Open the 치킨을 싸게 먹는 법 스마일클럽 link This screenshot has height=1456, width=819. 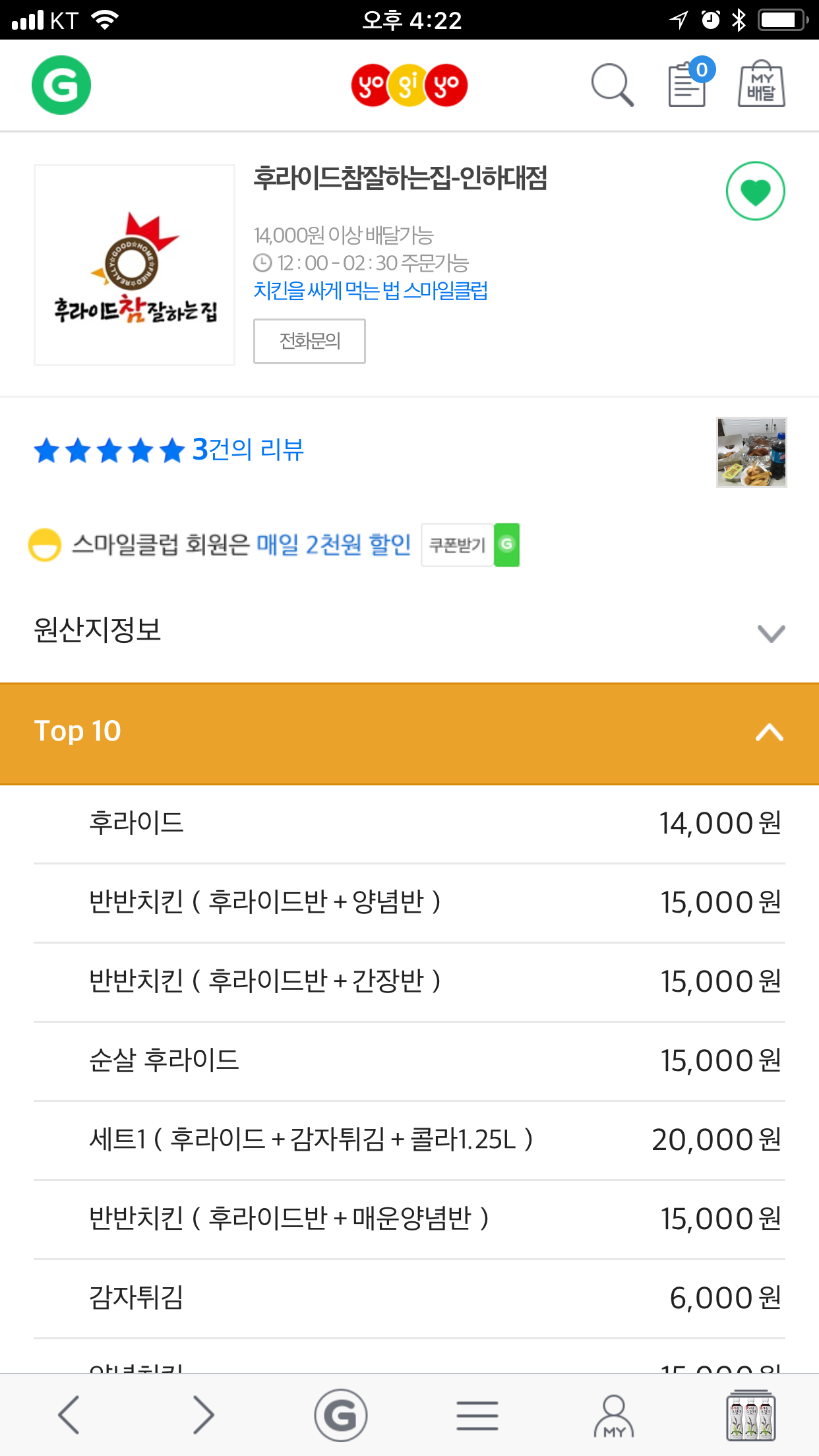[x=371, y=291]
